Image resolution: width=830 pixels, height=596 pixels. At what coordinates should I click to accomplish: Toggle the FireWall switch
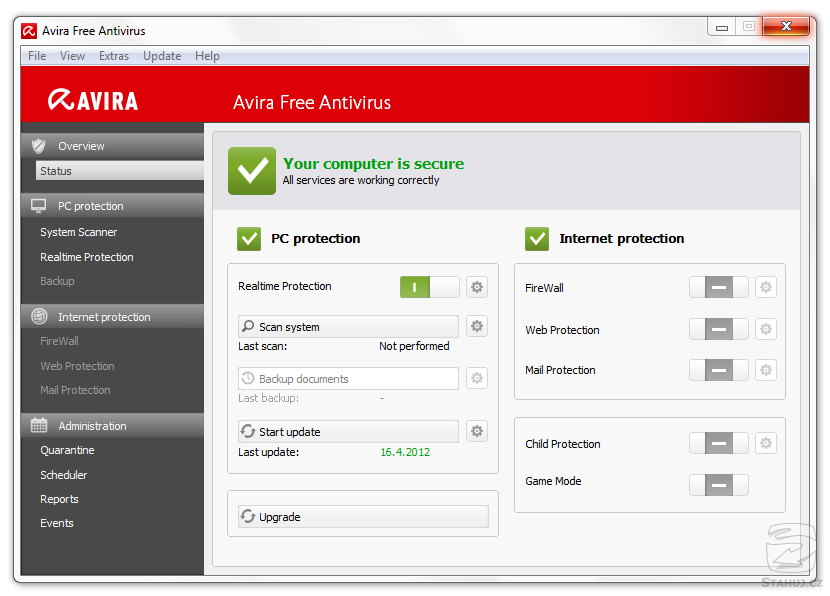tap(718, 287)
